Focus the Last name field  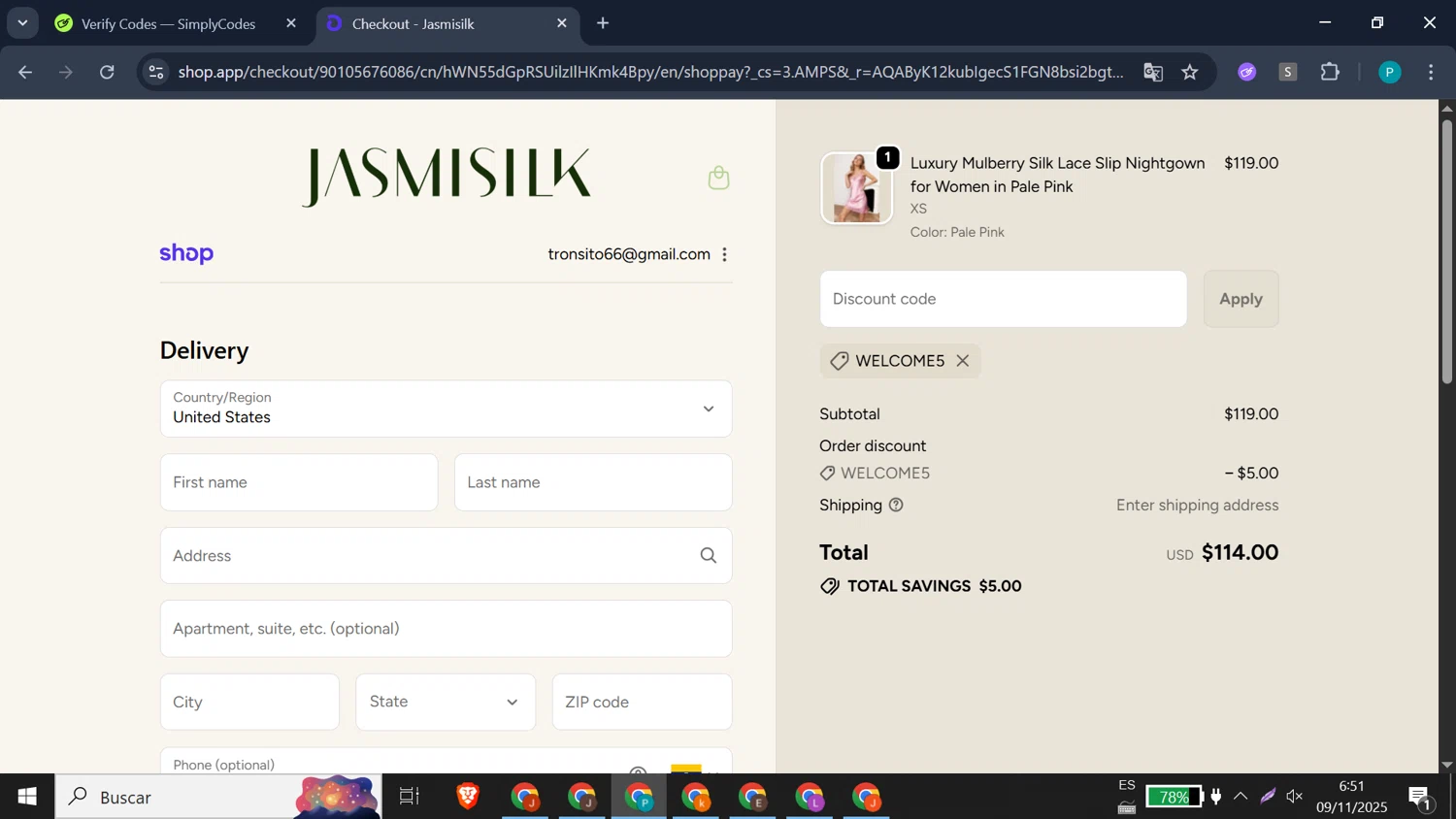tap(593, 482)
